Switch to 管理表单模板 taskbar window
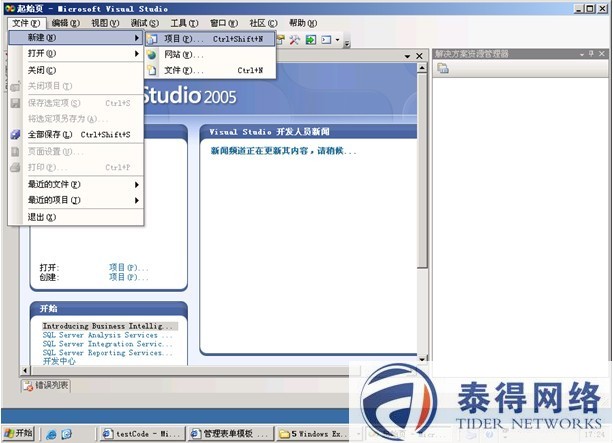The height and width of the screenshot is (443, 613). pos(230,434)
